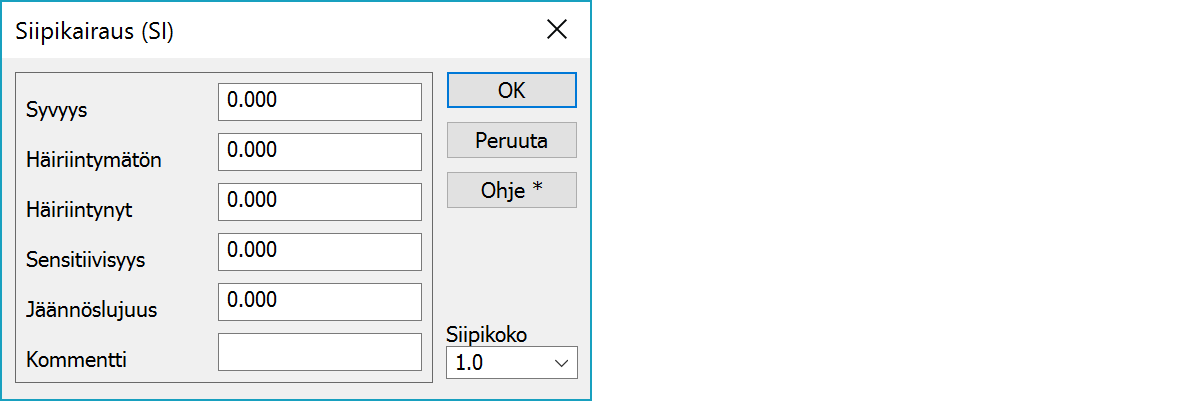This screenshot has width=1200, height=401.
Task: Open the Siipikoko combo box showing 1.0
Action: coord(500,363)
